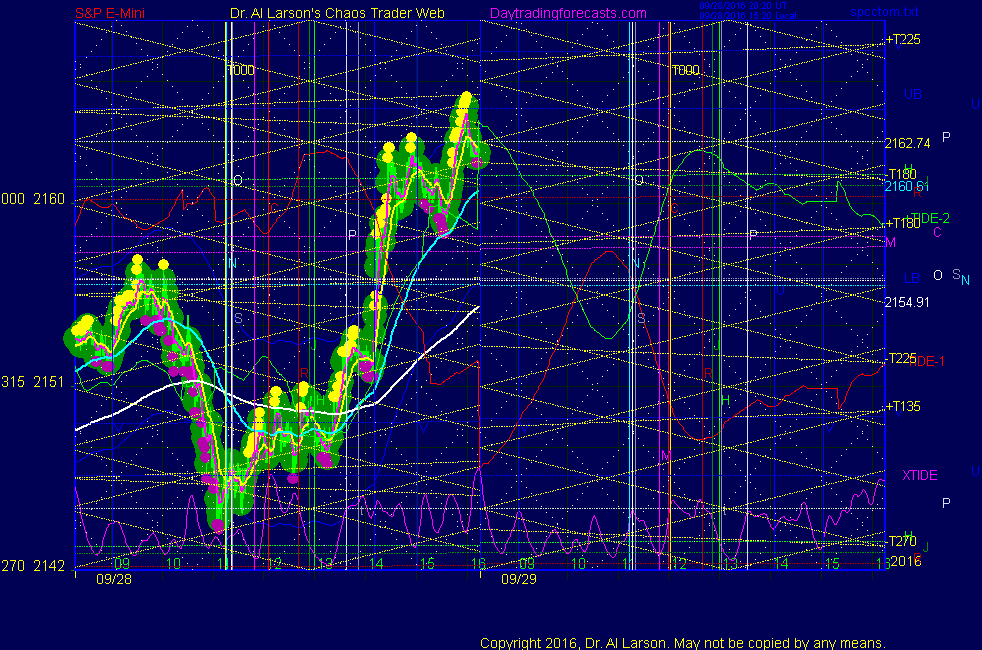This screenshot has width=982, height=650.
Task: Click the blue "LB" band label
Action: click(911, 278)
